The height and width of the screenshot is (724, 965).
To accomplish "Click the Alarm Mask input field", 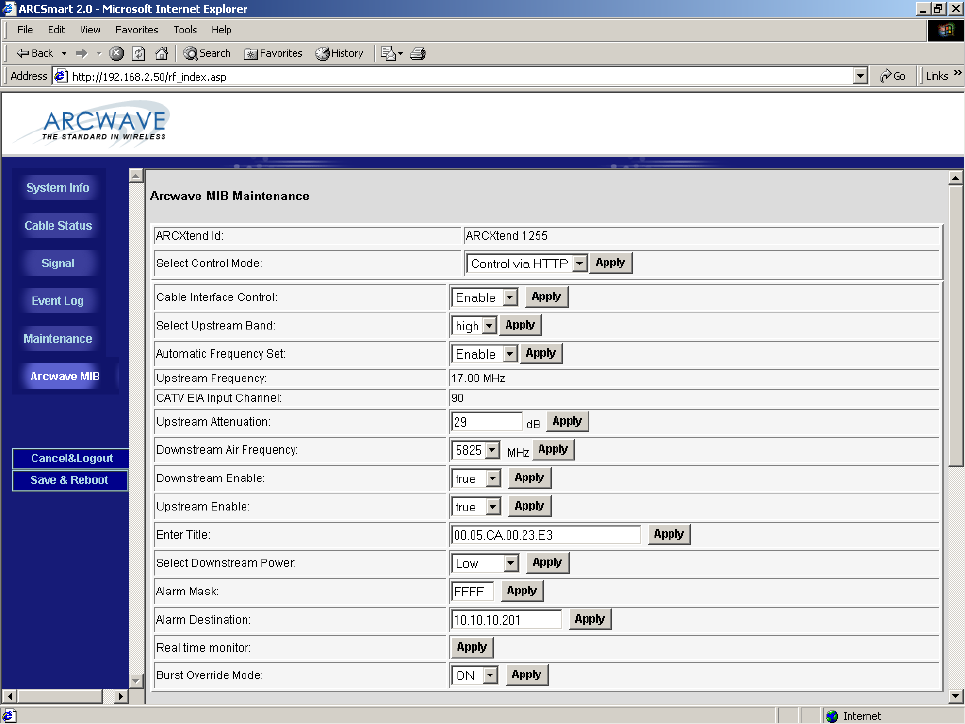I will pyautogui.click(x=472, y=592).
